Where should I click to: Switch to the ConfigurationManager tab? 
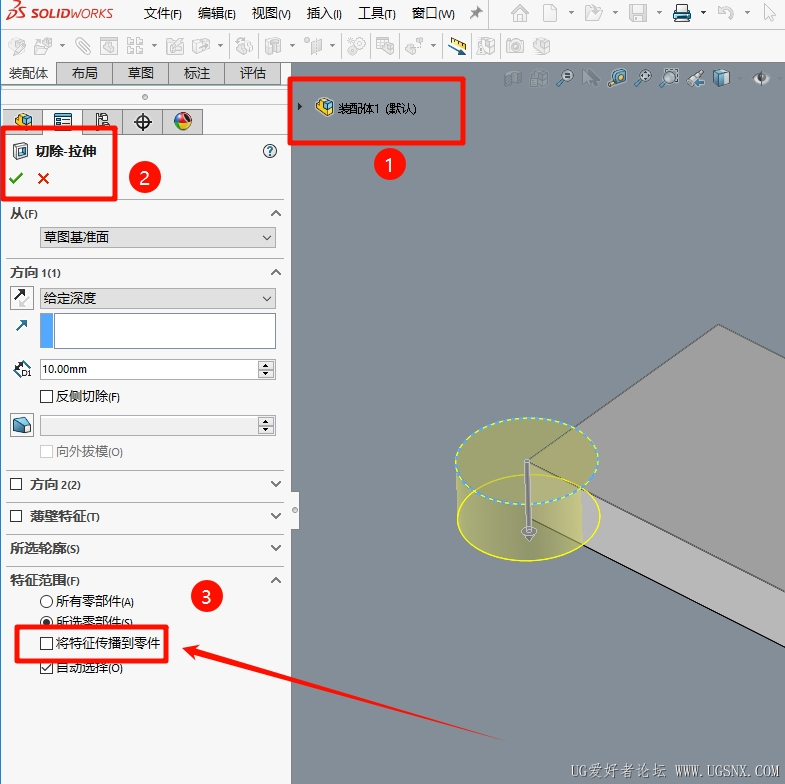pyautogui.click(x=103, y=121)
